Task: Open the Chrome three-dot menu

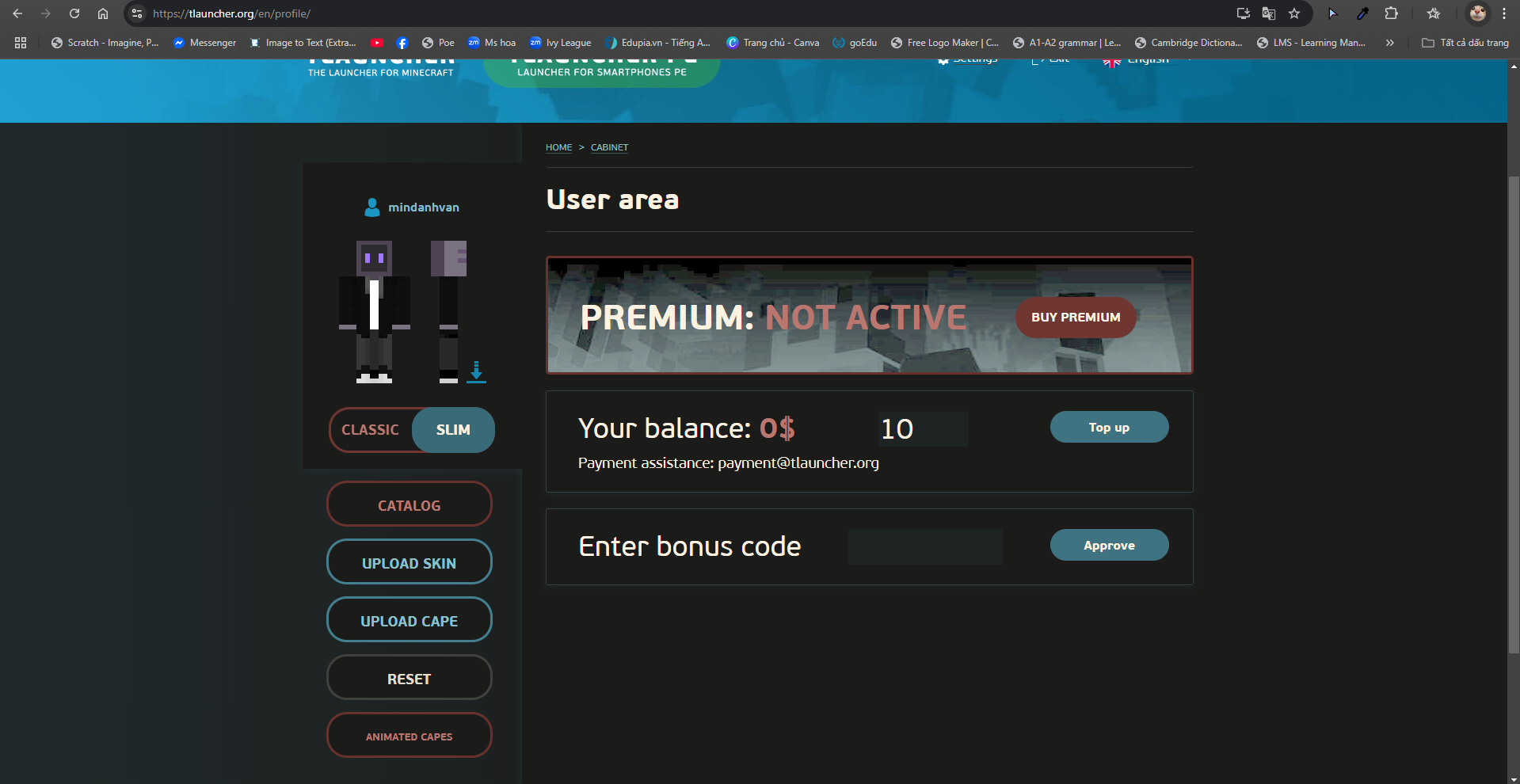Action: [1504, 13]
